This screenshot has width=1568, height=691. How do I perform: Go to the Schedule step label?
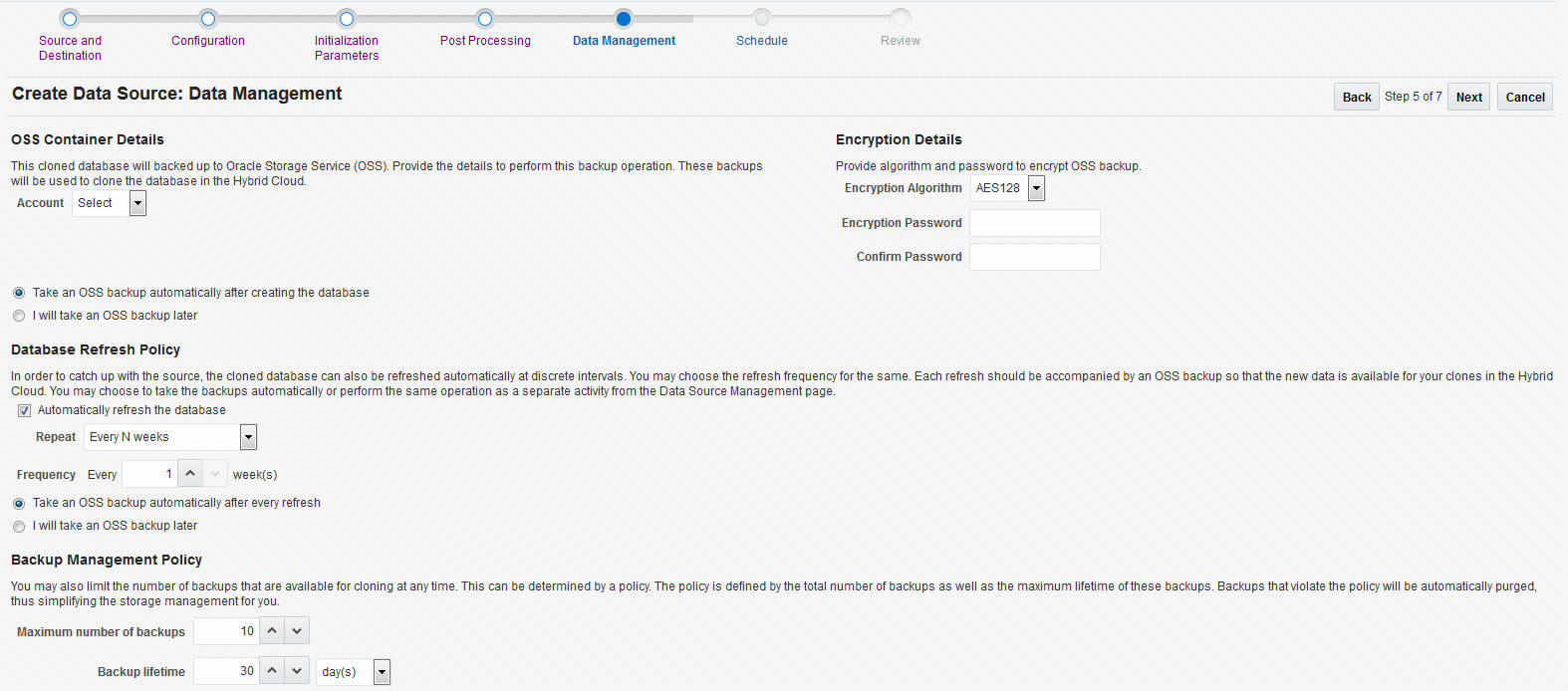[x=762, y=41]
